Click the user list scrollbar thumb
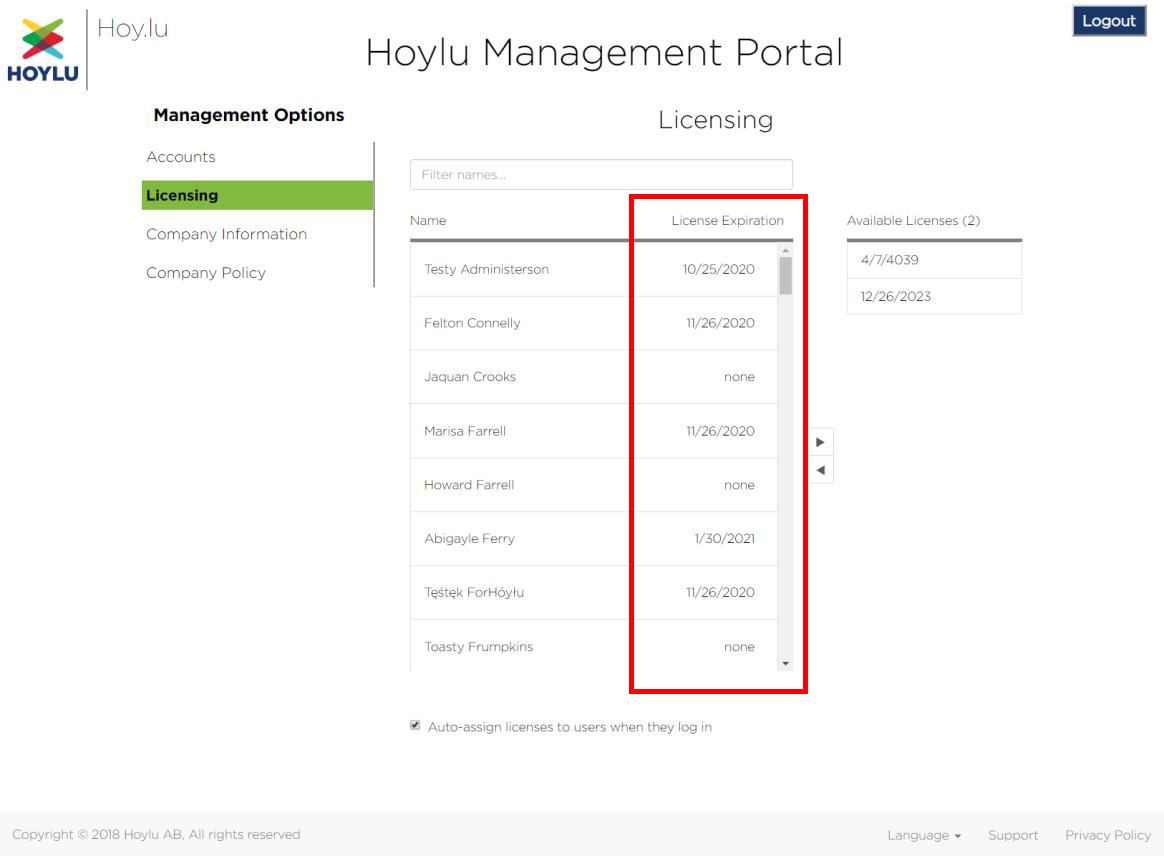 tap(785, 276)
